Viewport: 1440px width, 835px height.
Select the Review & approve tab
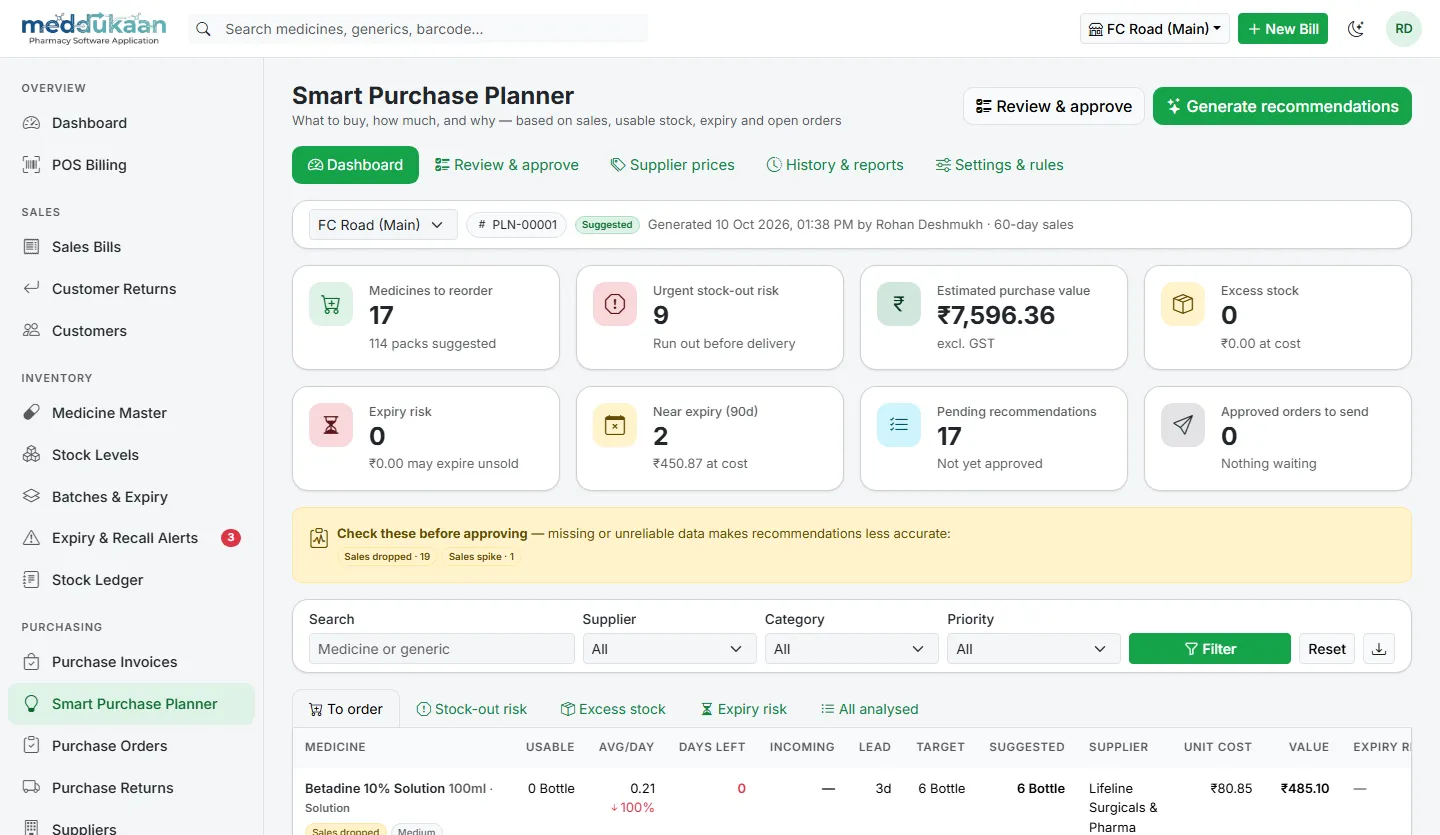(507, 165)
